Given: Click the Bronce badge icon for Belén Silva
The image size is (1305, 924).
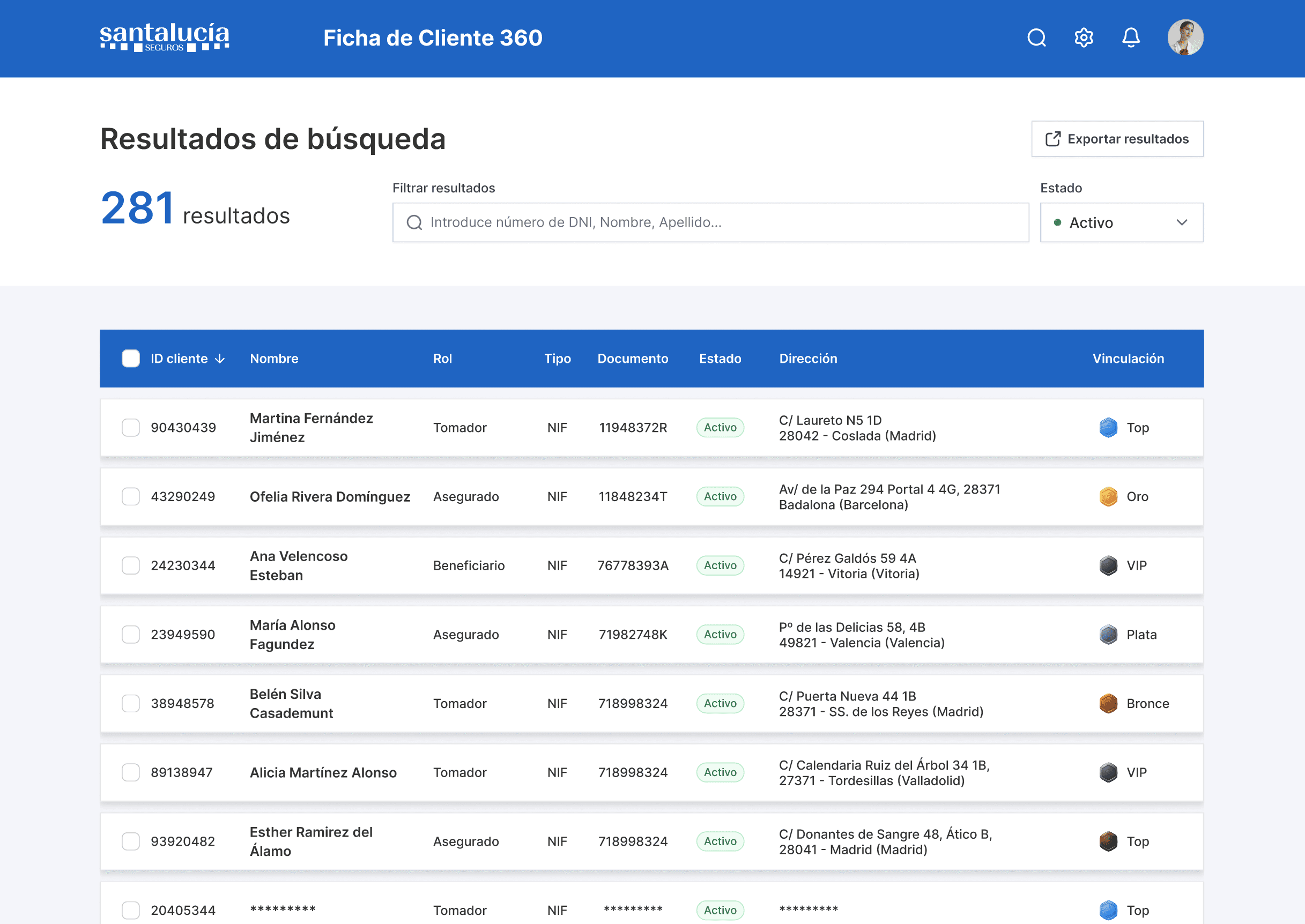Looking at the screenshot, I should [1108, 704].
